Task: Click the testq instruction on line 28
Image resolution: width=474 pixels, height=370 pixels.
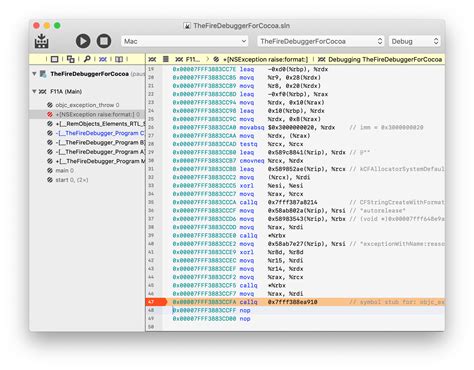Action: [x=248, y=144]
